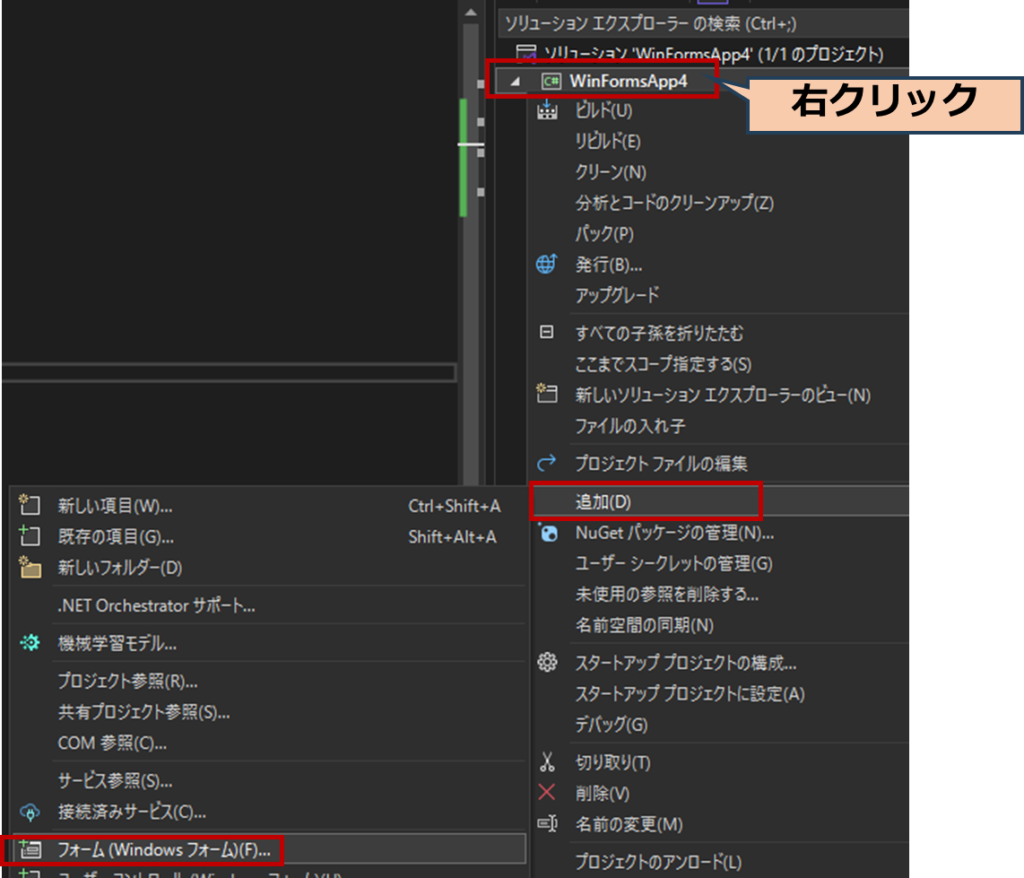Viewport: 1024px width, 878px height.
Task: Click the new folder icon
Action: [x=29, y=566]
